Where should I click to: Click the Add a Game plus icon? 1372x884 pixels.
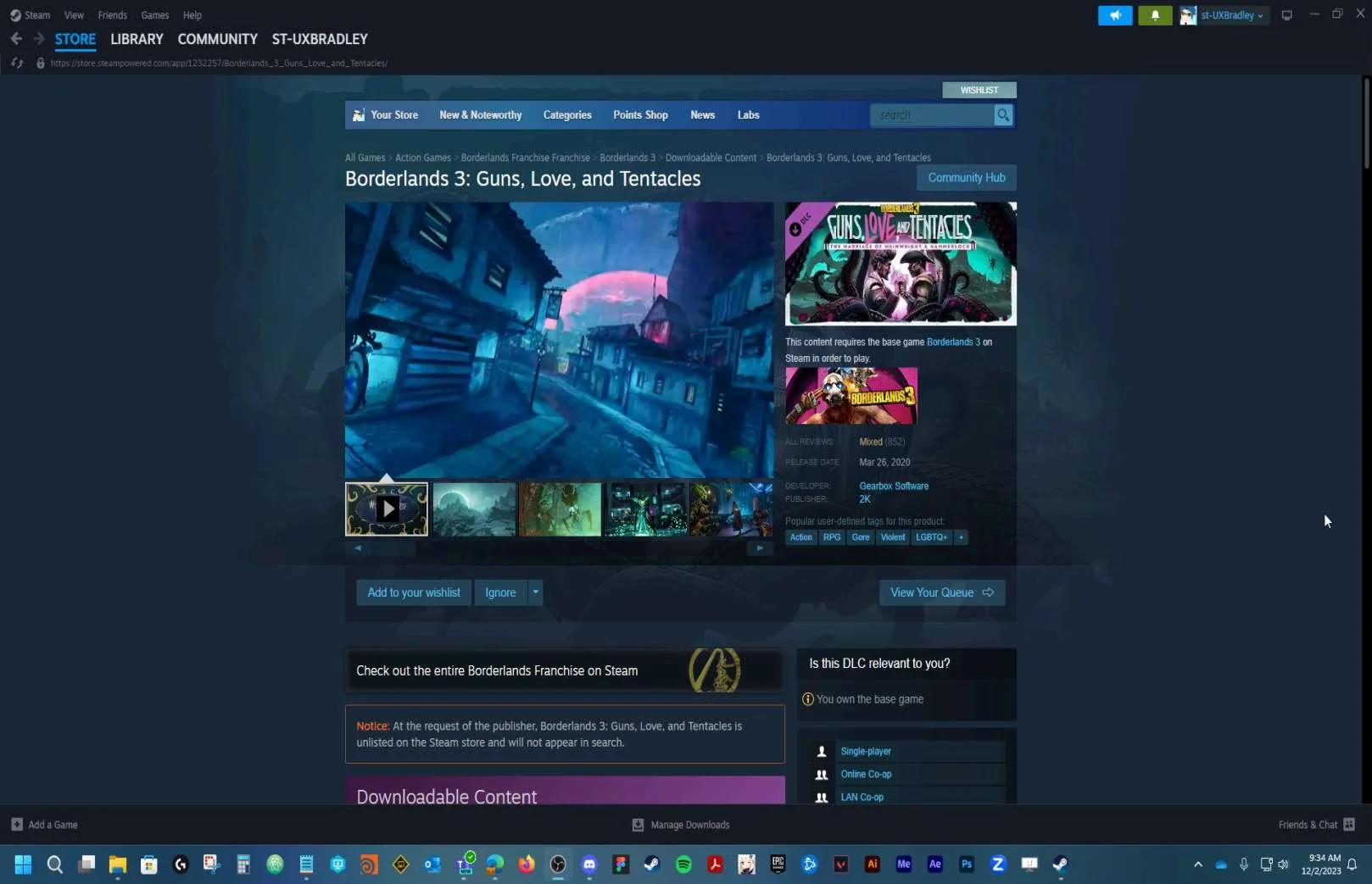pyautogui.click(x=17, y=825)
